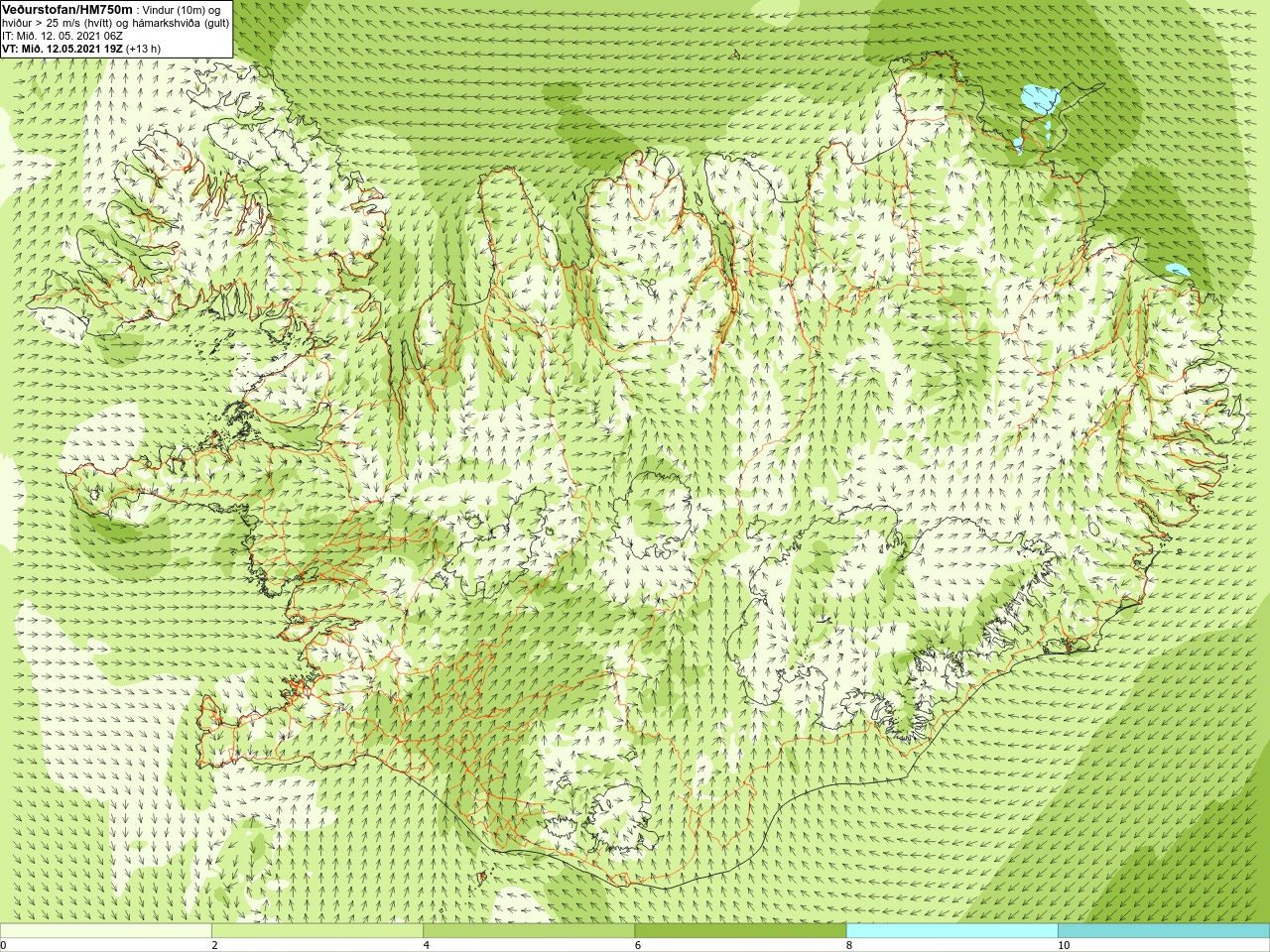Click the "6" scale label

click(638, 945)
